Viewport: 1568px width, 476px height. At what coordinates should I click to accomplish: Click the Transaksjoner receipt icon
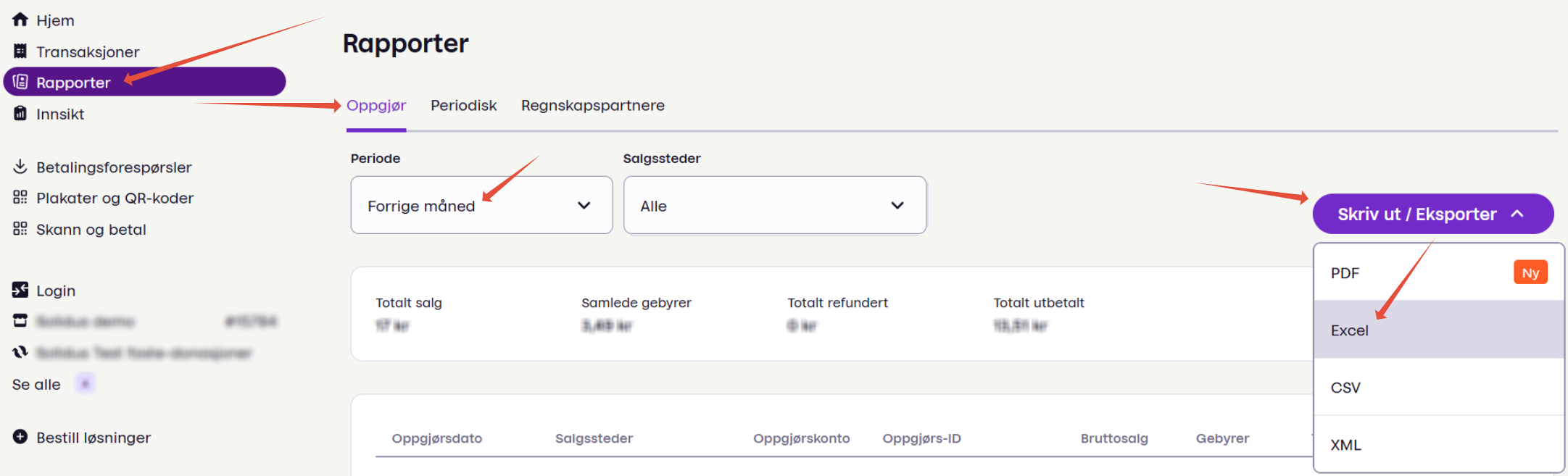[x=20, y=51]
